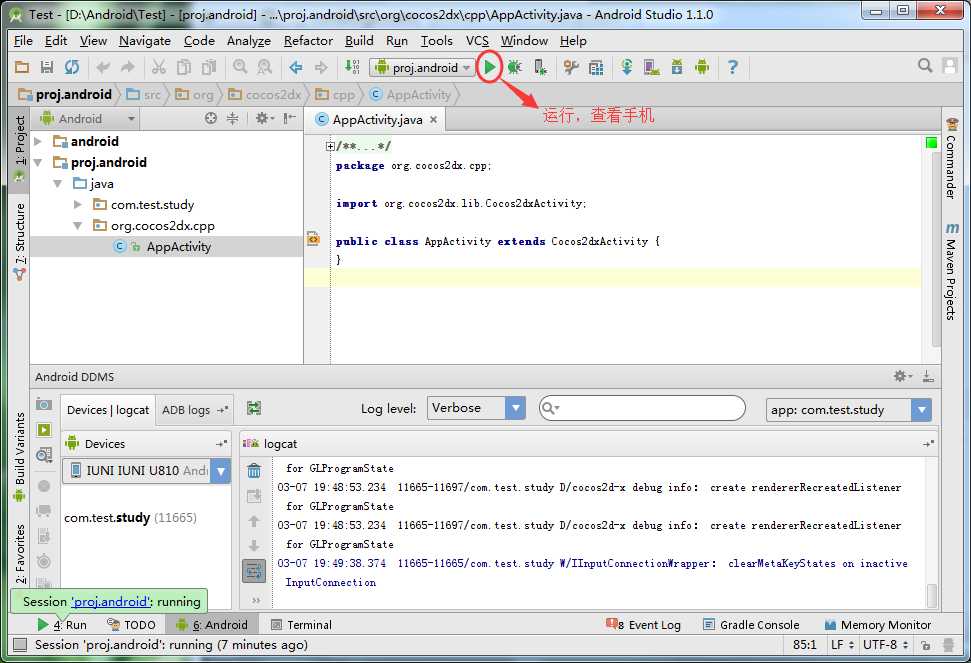Click the Open folder icon in toolbar
971x663 pixels.
pyautogui.click(x=22, y=67)
